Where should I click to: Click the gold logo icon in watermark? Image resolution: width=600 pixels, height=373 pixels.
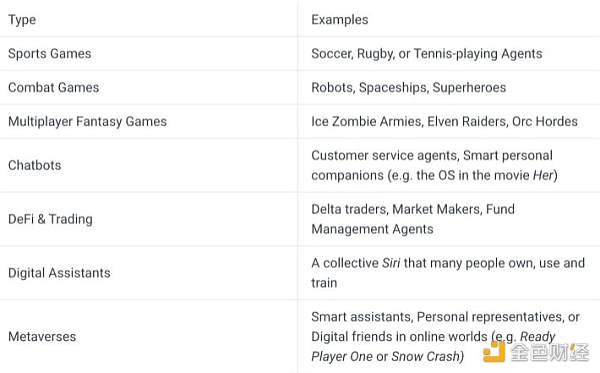[494, 351]
